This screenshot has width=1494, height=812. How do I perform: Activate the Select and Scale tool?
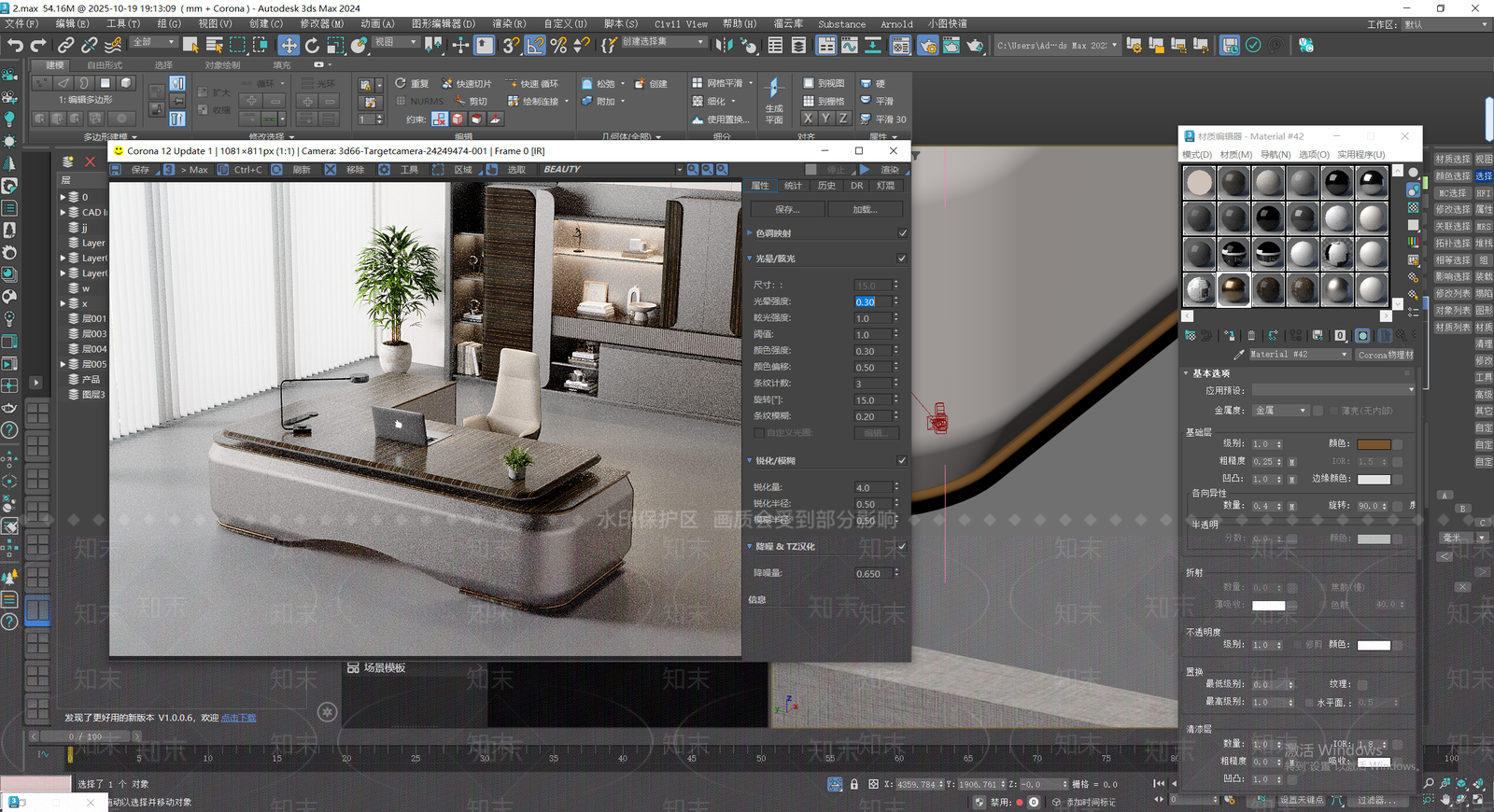(x=335, y=45)
